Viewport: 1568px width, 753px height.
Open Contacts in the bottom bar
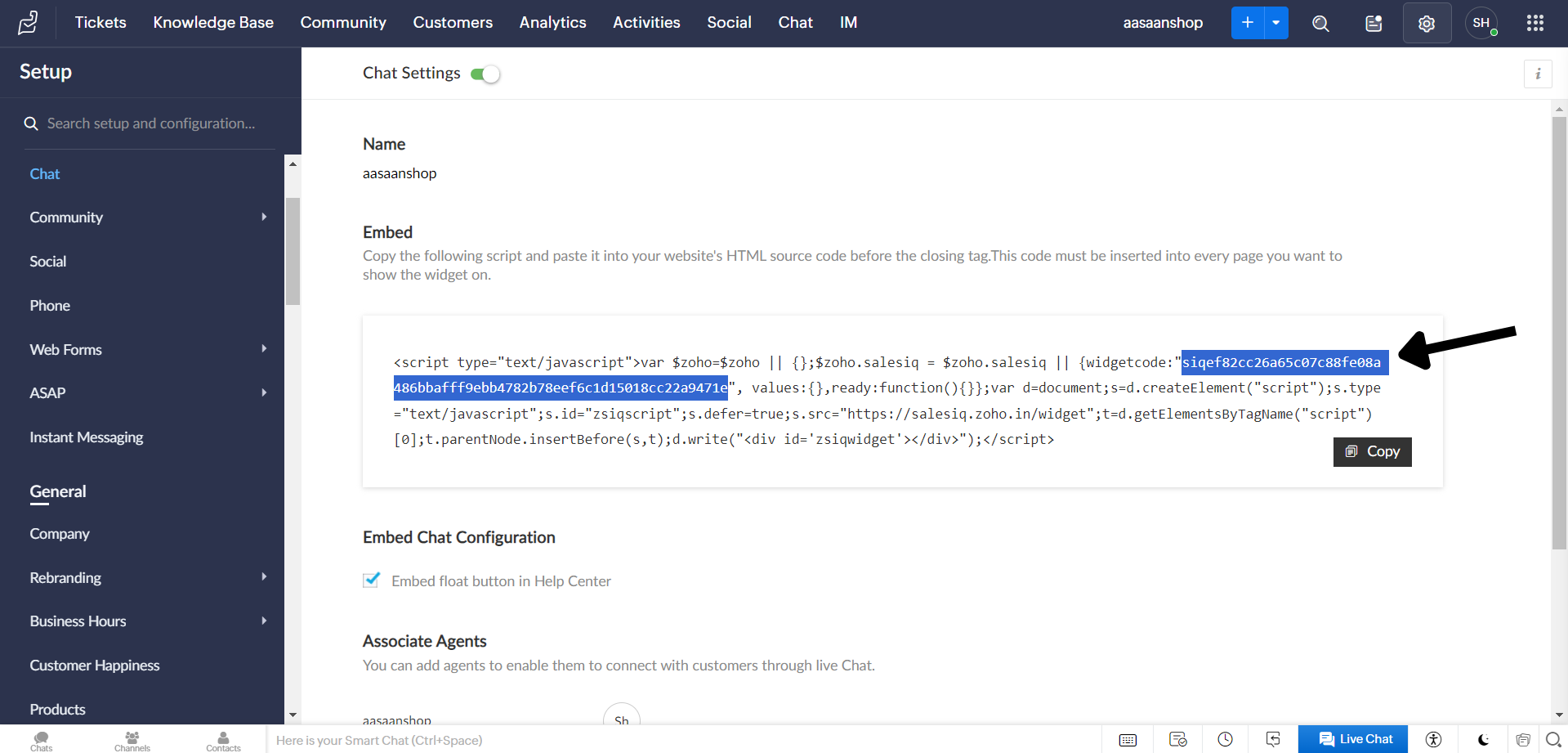point(223,740)
